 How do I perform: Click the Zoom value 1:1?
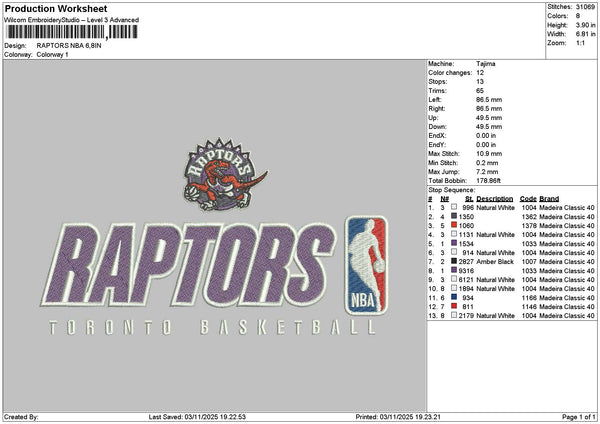(x=580, y=43)
